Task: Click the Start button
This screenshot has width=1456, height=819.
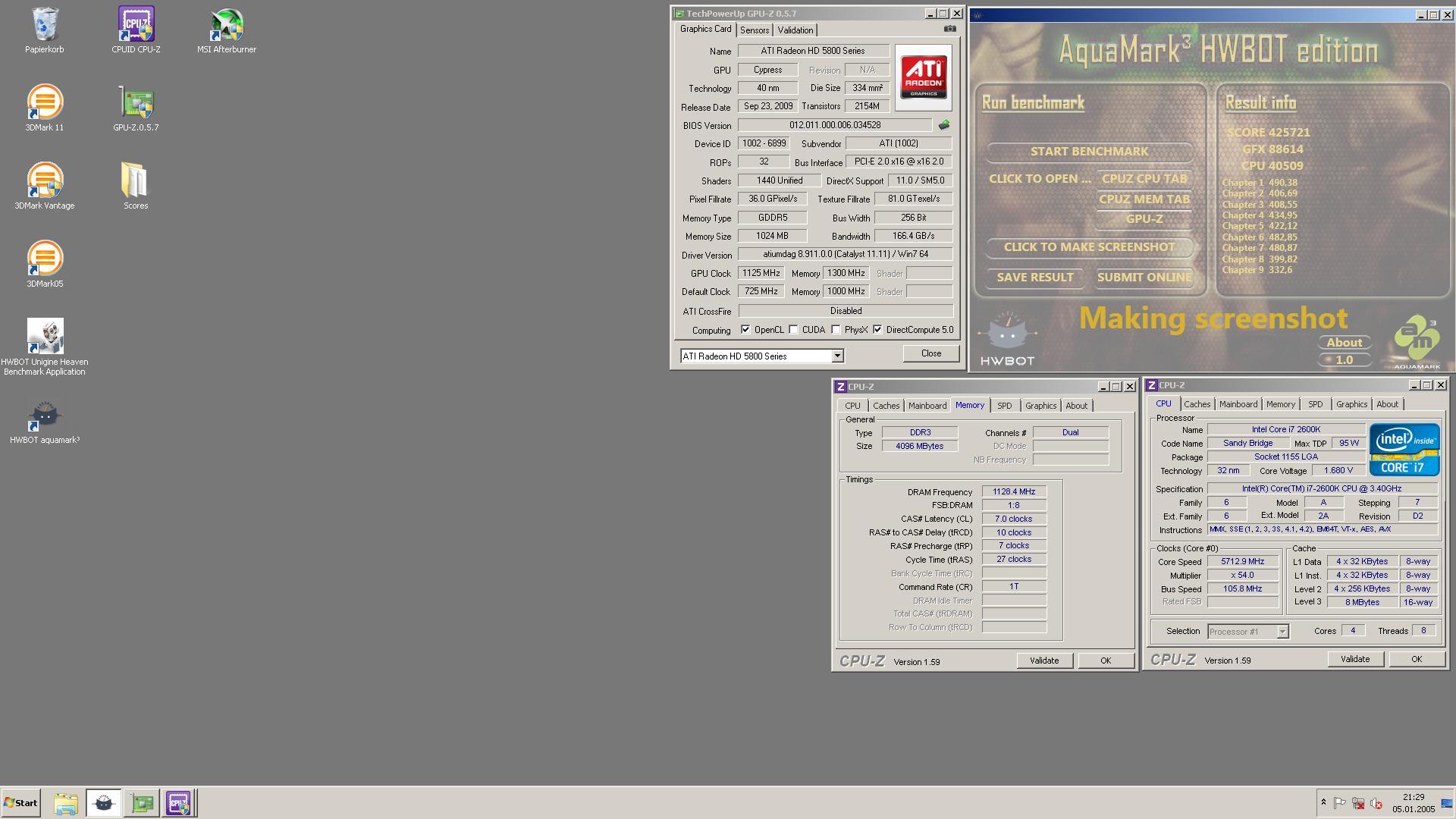Action: click(20, 803)
